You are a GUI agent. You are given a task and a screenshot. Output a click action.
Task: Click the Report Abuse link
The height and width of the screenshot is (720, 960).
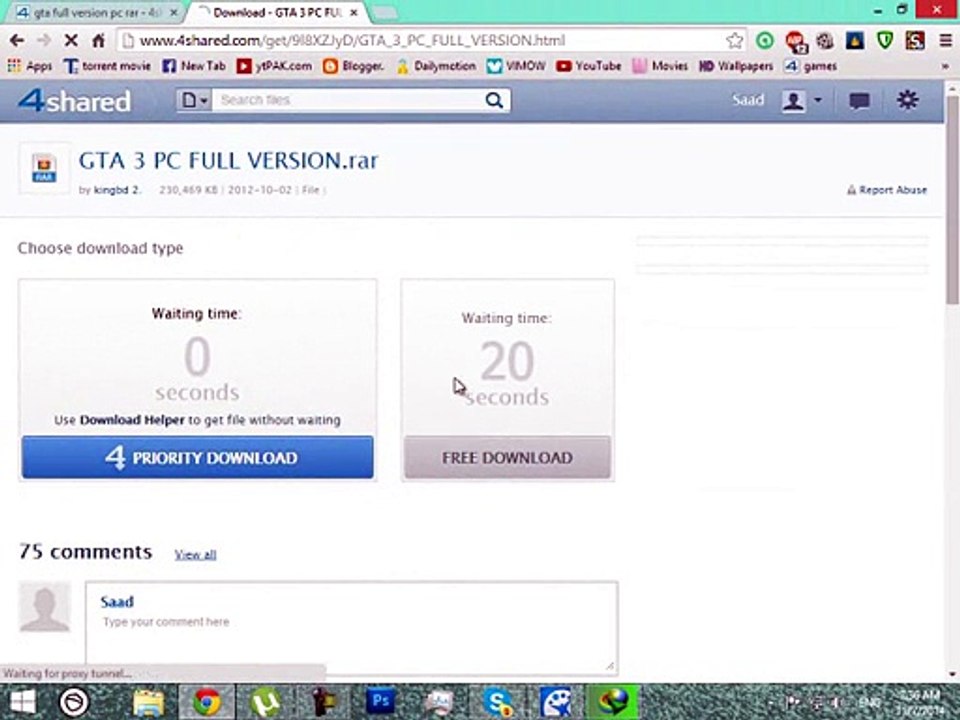click(x=887, y=190)
